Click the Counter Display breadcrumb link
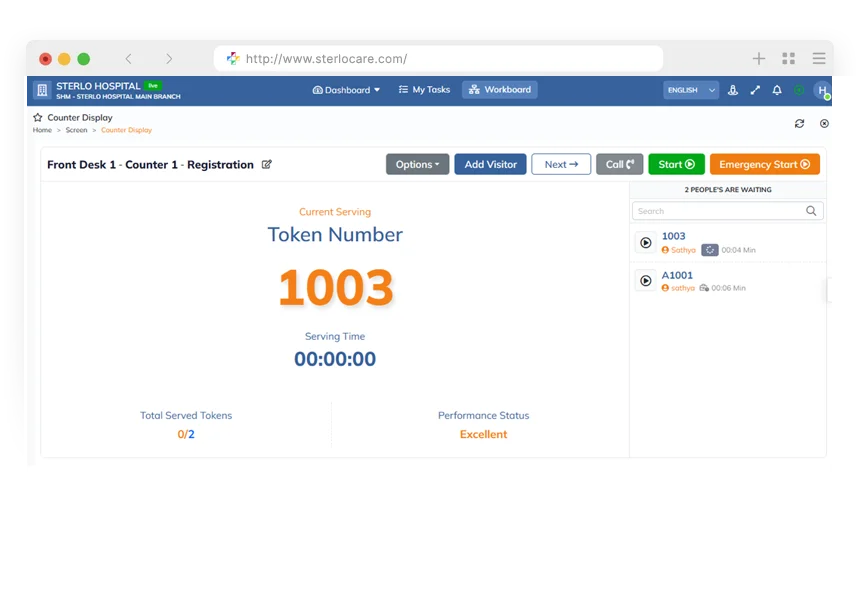The image size is (858, 606). (126, 130)
